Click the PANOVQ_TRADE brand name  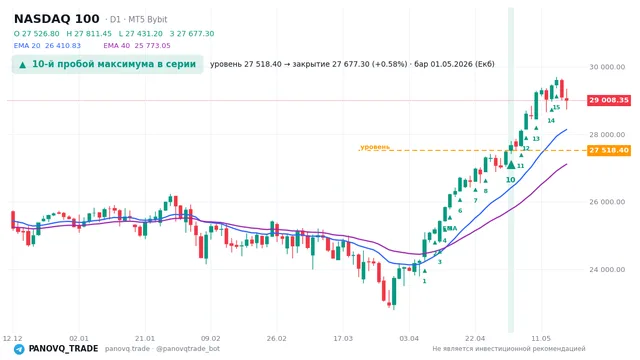[x=63, y=349]
